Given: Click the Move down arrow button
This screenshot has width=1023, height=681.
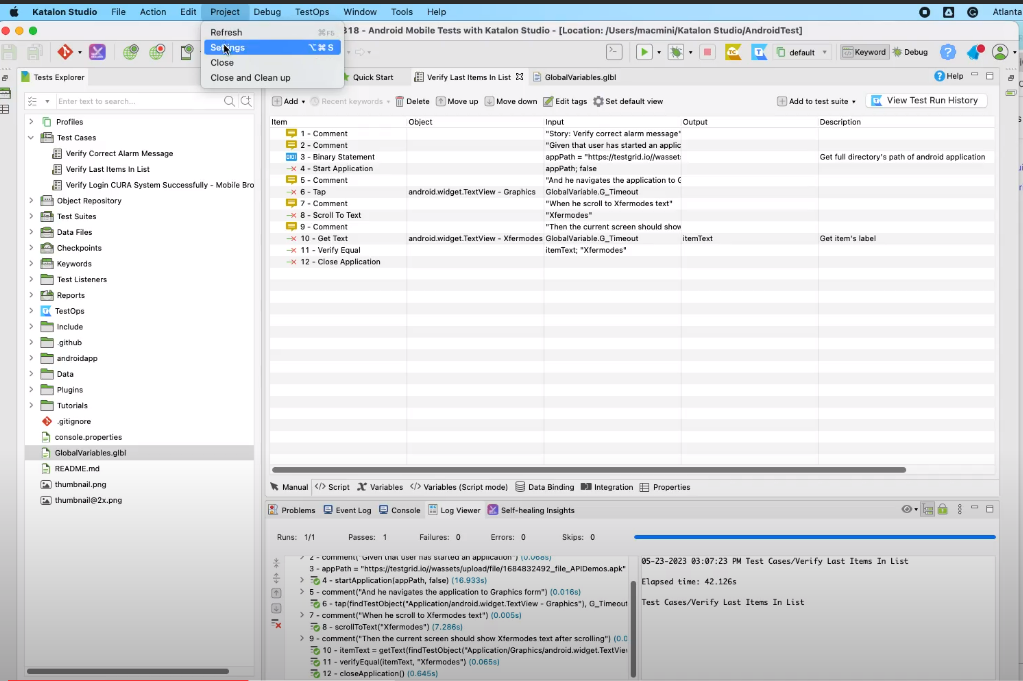Looking at the screenshot, I should tap(511, 101).
